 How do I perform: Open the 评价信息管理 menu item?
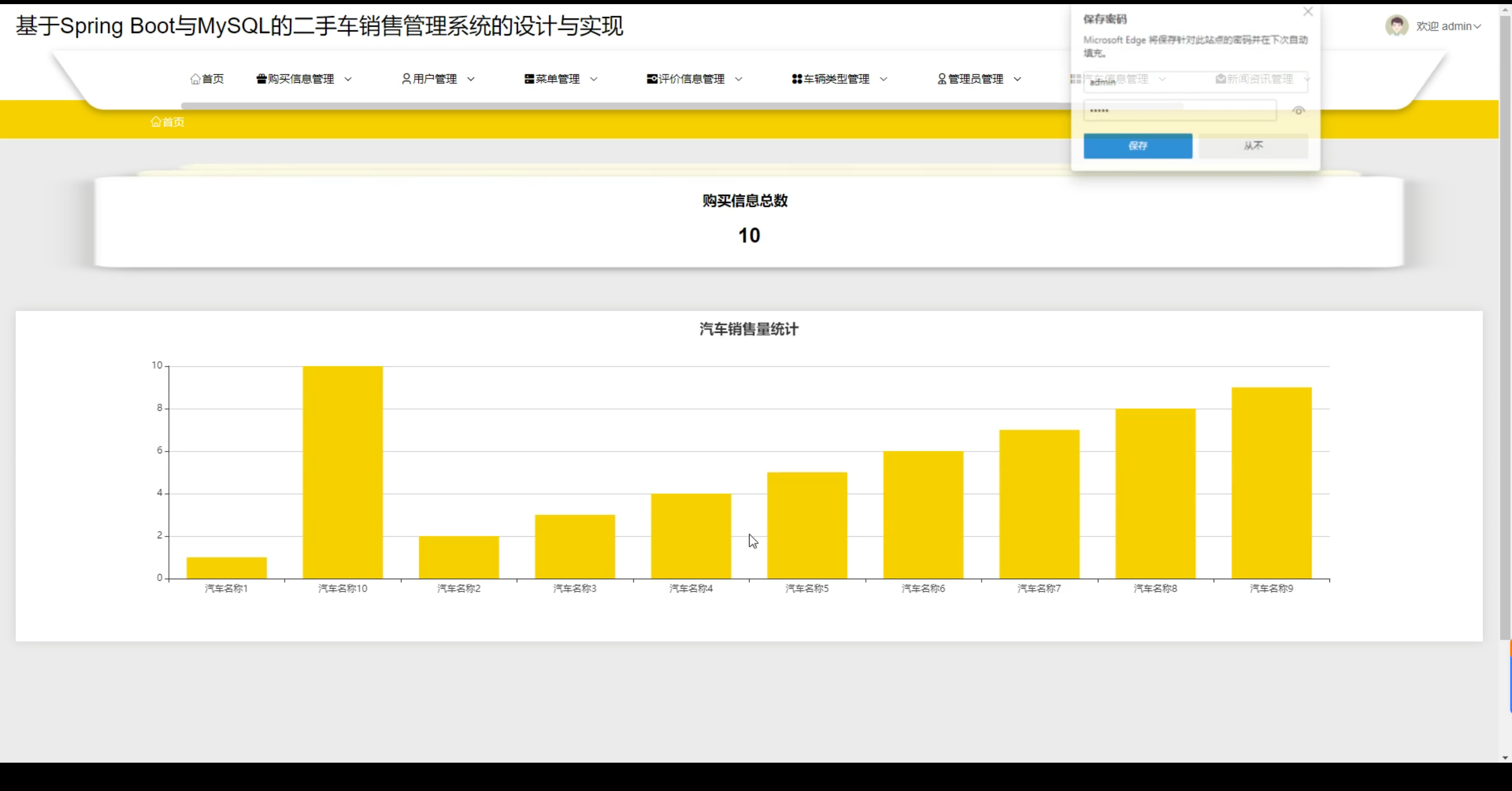pyautogui.click(x=691, y=79)
